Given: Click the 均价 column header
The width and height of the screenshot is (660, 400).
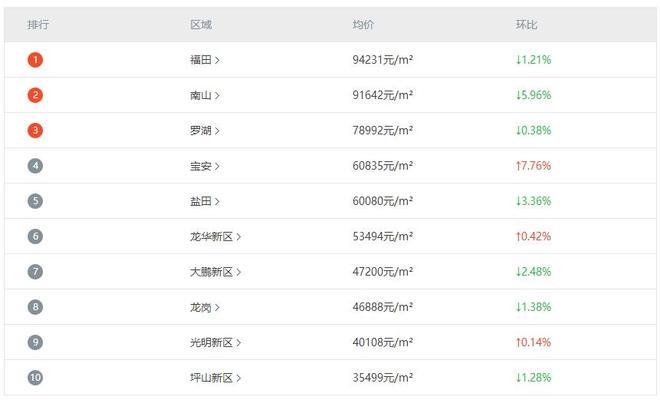Looking at the screenshot, I should pos(363,25).
